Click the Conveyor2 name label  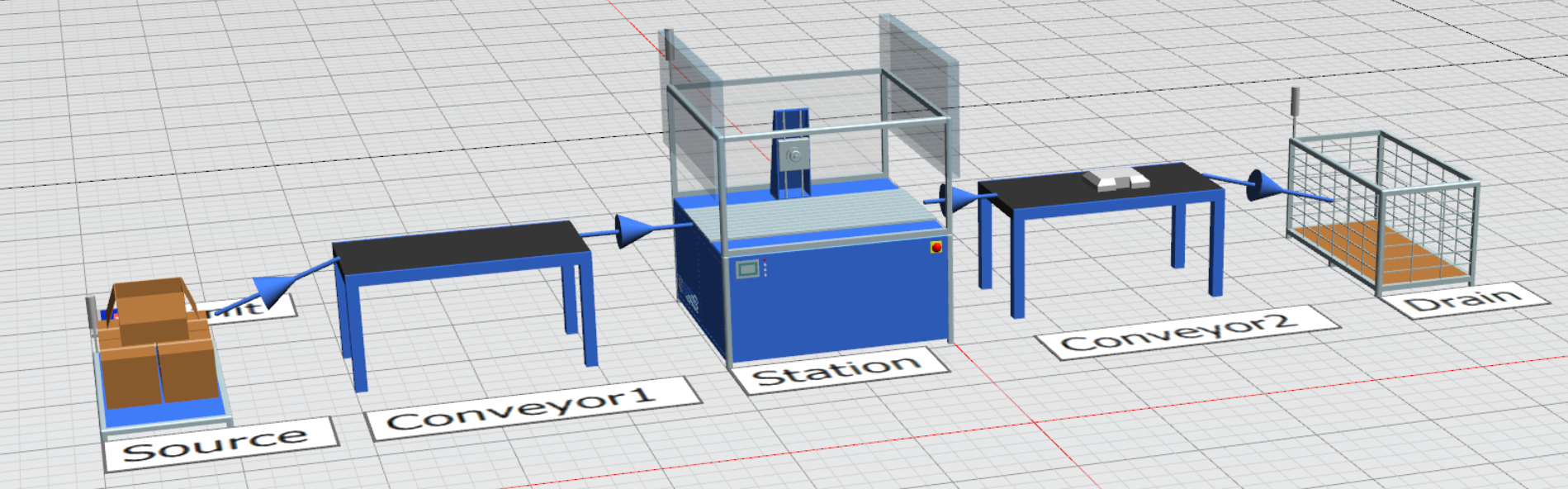point(1182,330)
